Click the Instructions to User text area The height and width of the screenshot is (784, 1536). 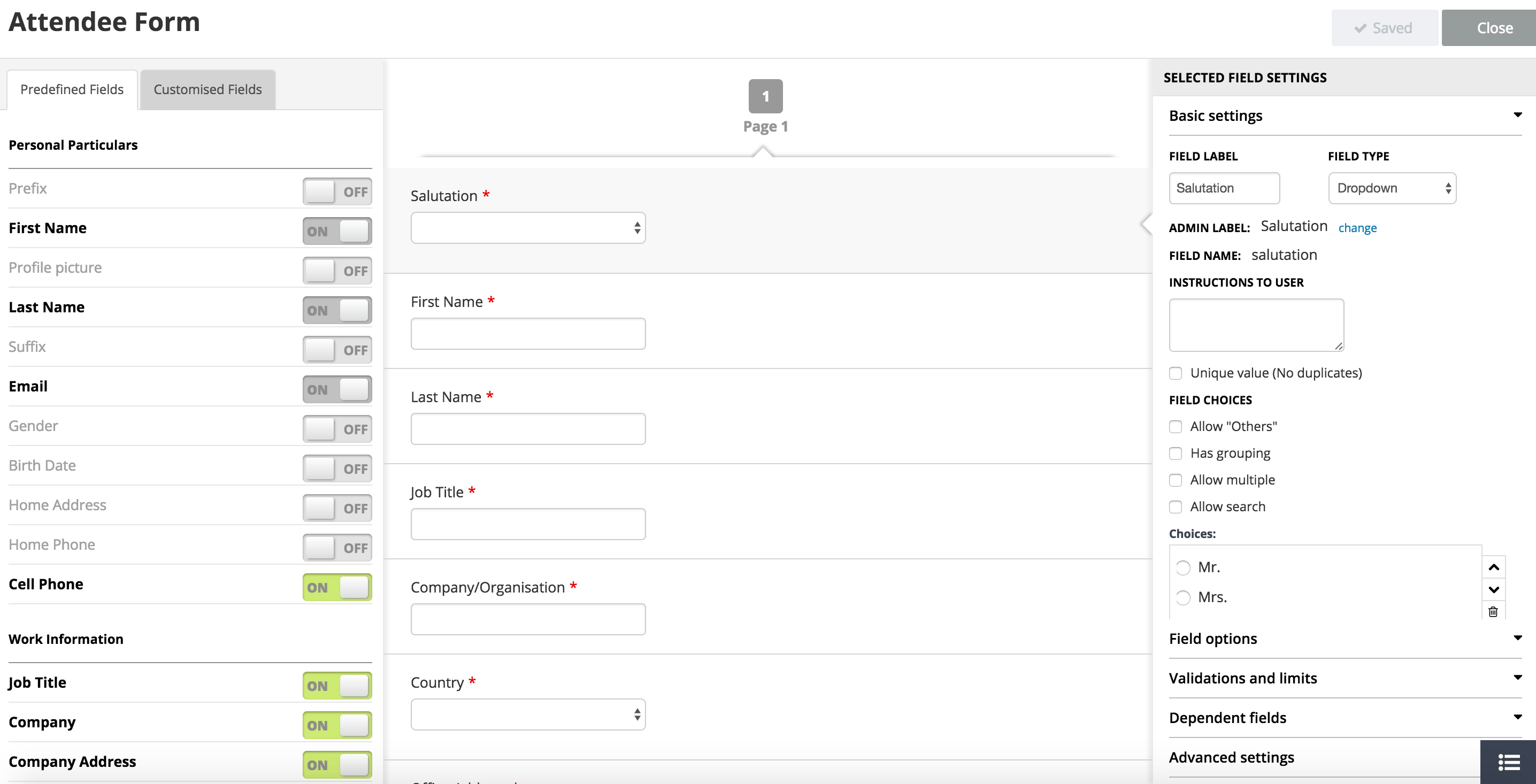[1256, 325]
